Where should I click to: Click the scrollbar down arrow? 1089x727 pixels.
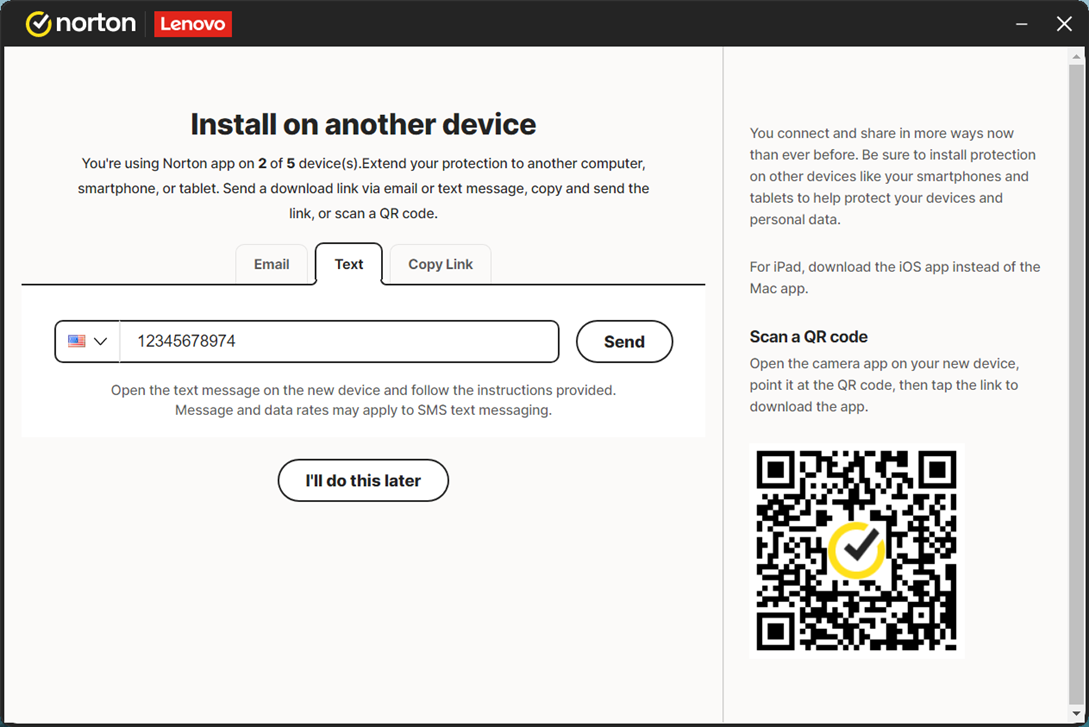click(1076, 714)
